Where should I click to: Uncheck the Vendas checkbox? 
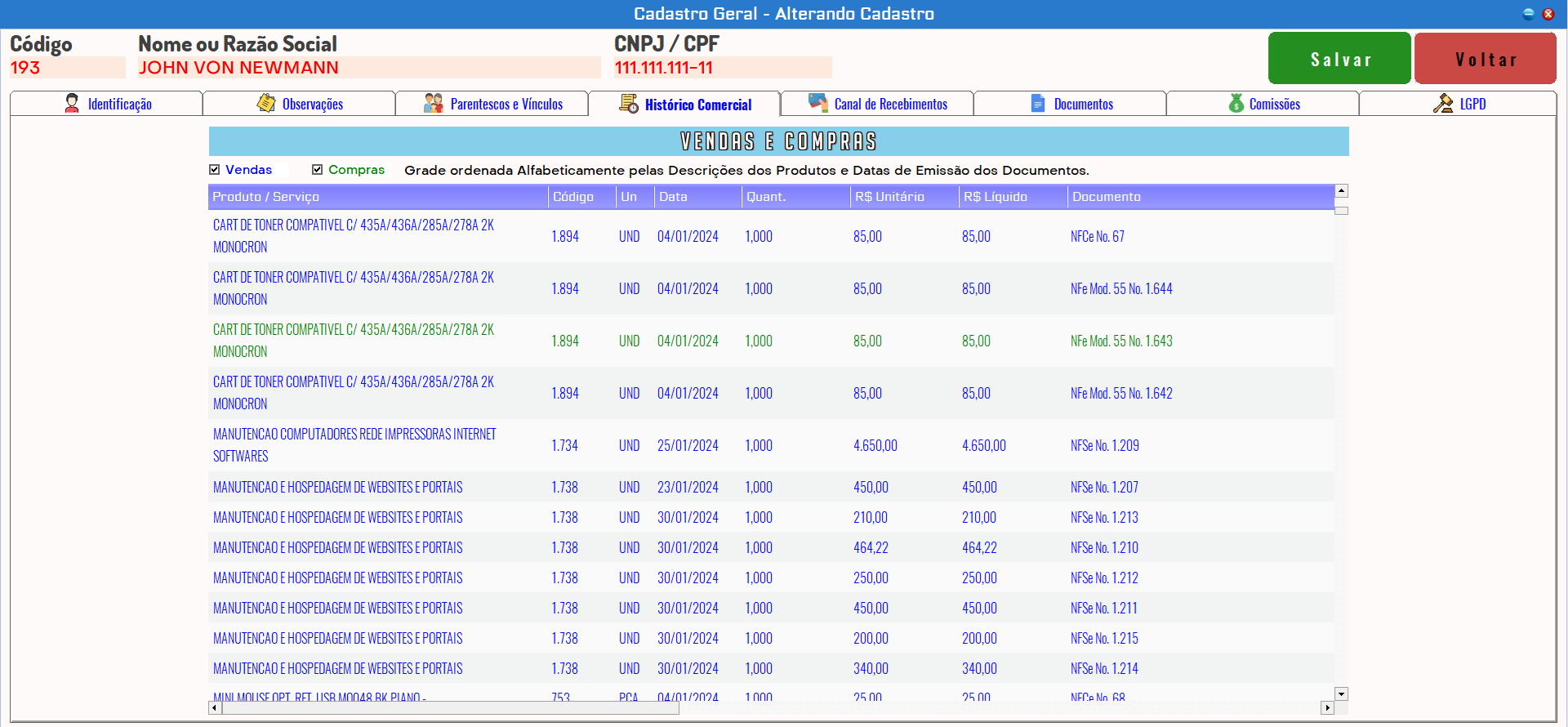coord(215,170)
